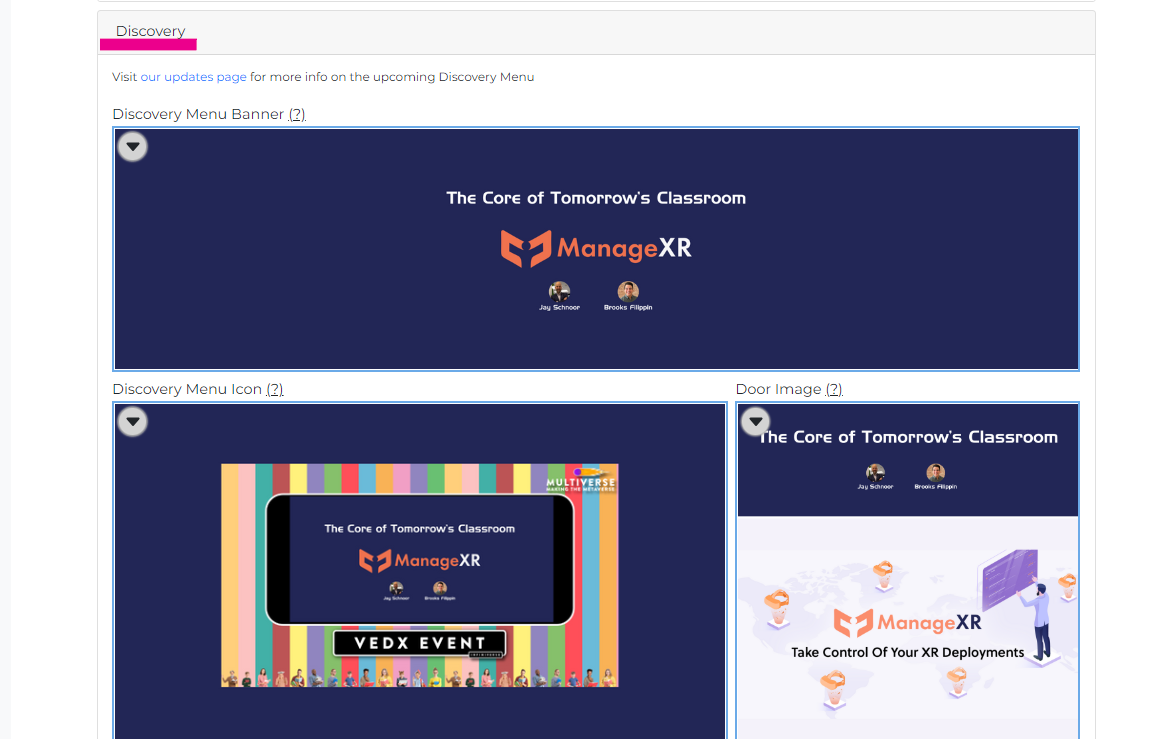This screenshot has height=739, width=1156.
Task: Select the Discovery tab header
Action: (x=150, y=31)
